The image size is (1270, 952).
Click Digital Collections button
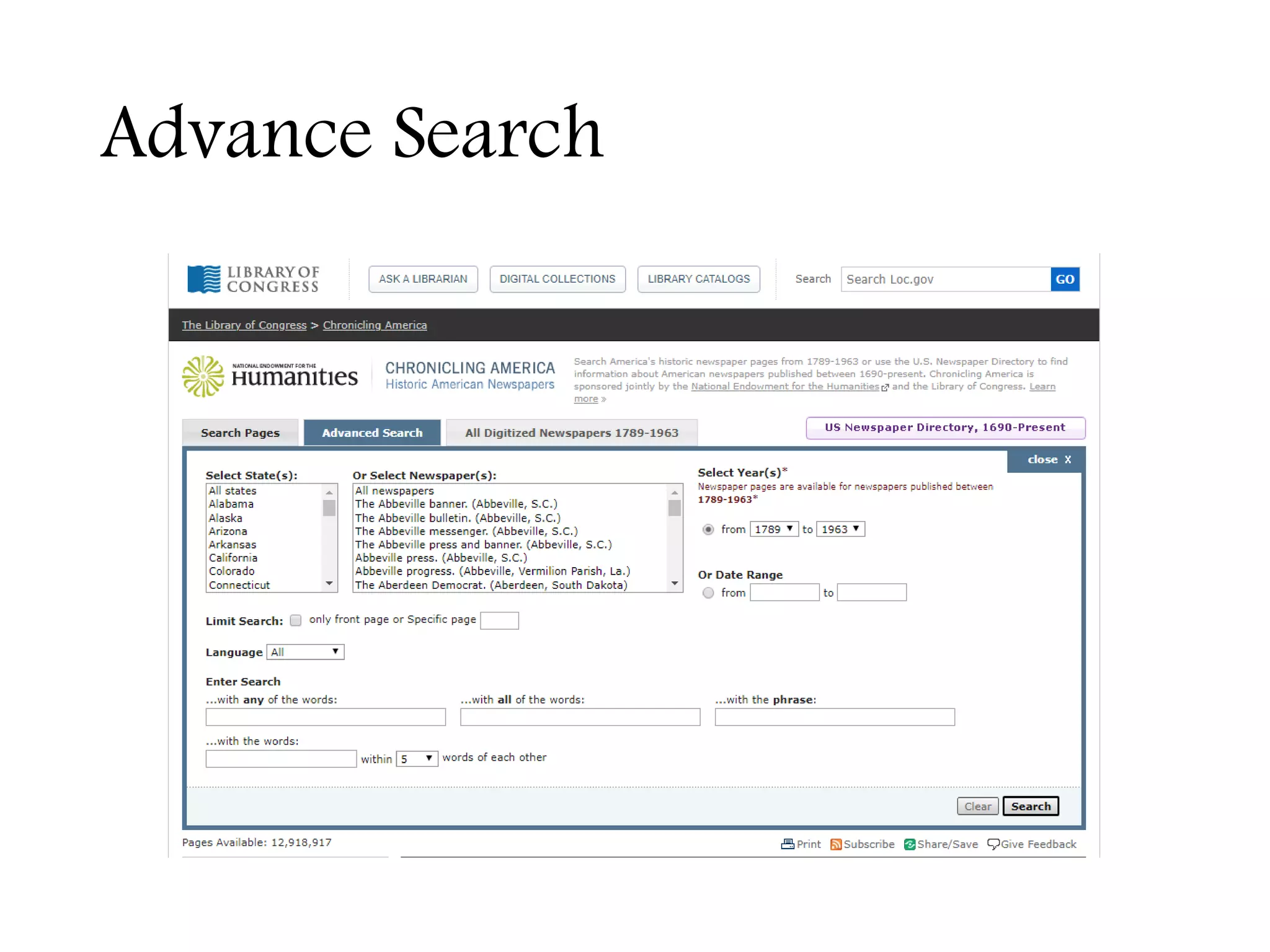pyautogui.click(x=557, y=279)
